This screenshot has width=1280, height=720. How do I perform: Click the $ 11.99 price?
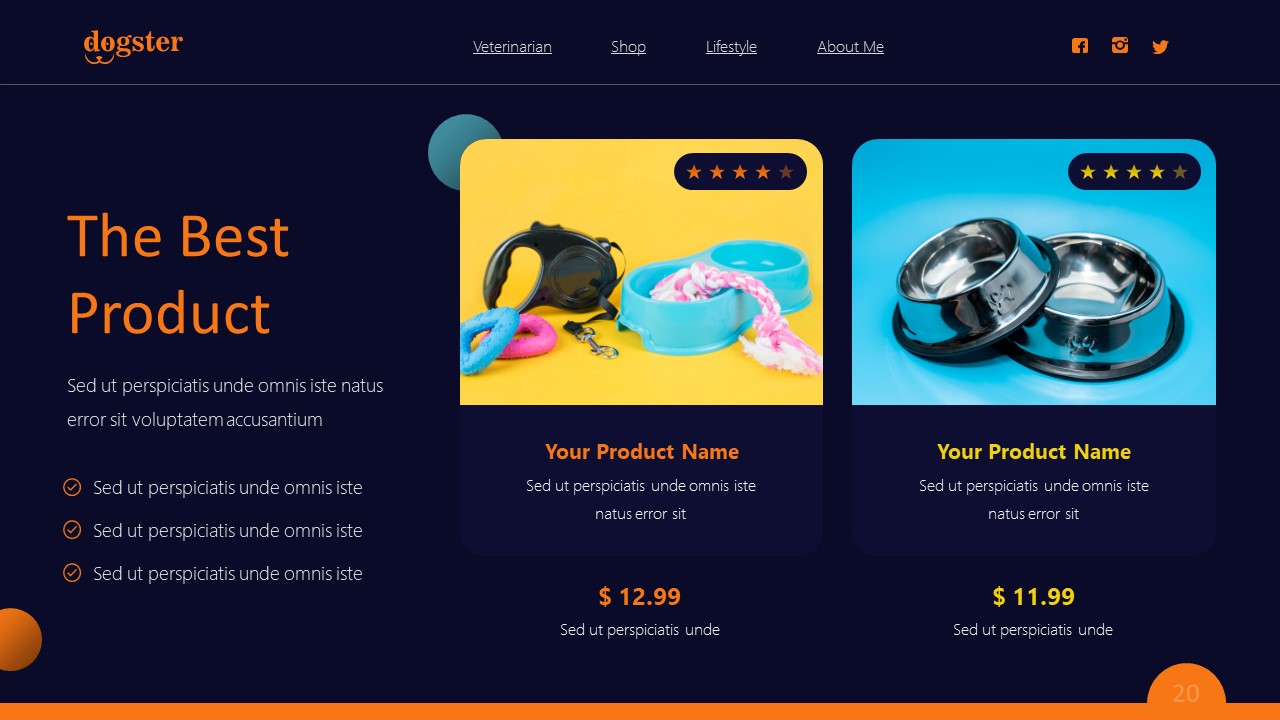pos(1034,597)
